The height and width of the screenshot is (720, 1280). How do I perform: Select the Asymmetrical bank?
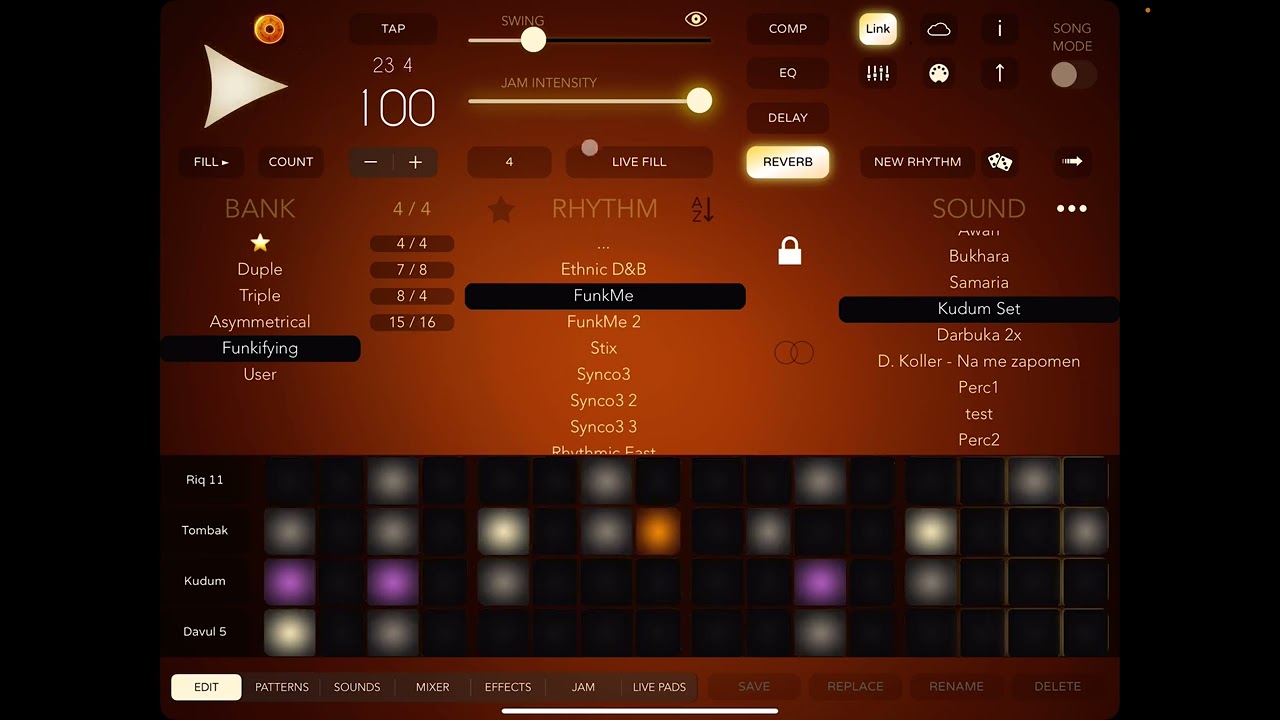pyautogui.click(x=260, y=322)
